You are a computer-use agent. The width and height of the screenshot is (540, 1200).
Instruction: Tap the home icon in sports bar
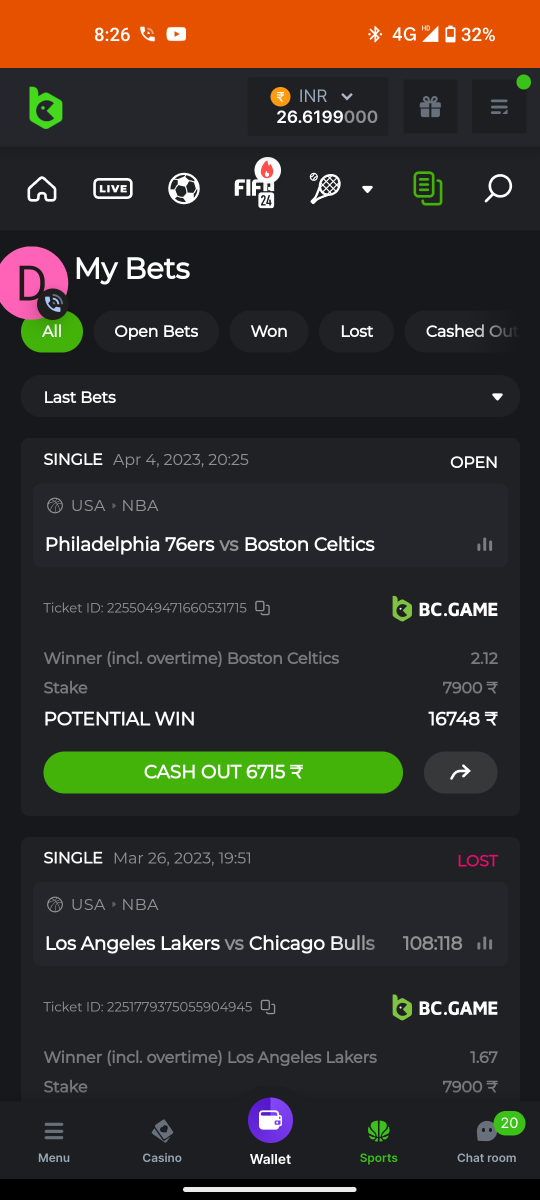pyautogui.click(x=42, y=188)
